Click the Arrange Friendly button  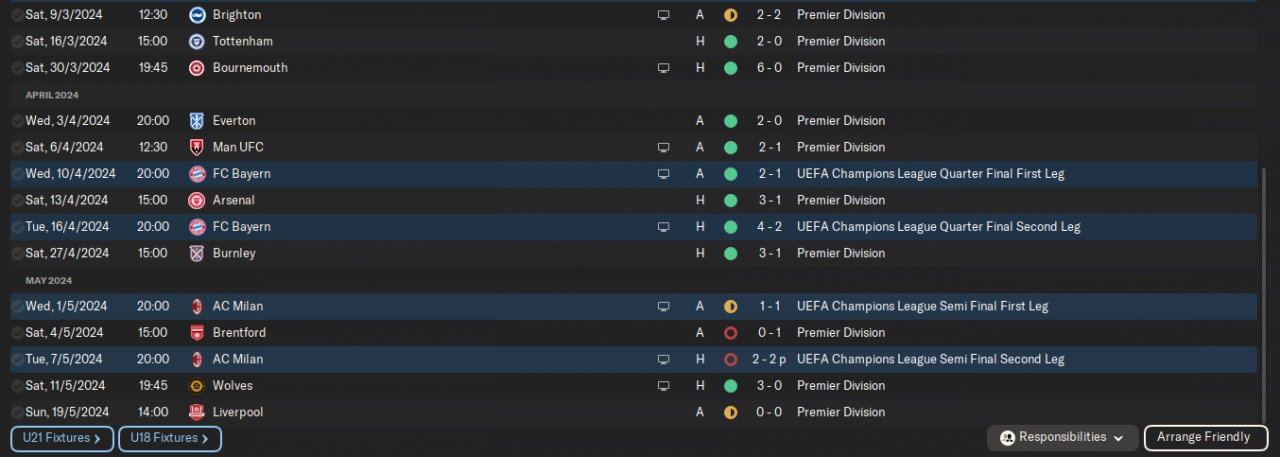(x=1203, y=437)
